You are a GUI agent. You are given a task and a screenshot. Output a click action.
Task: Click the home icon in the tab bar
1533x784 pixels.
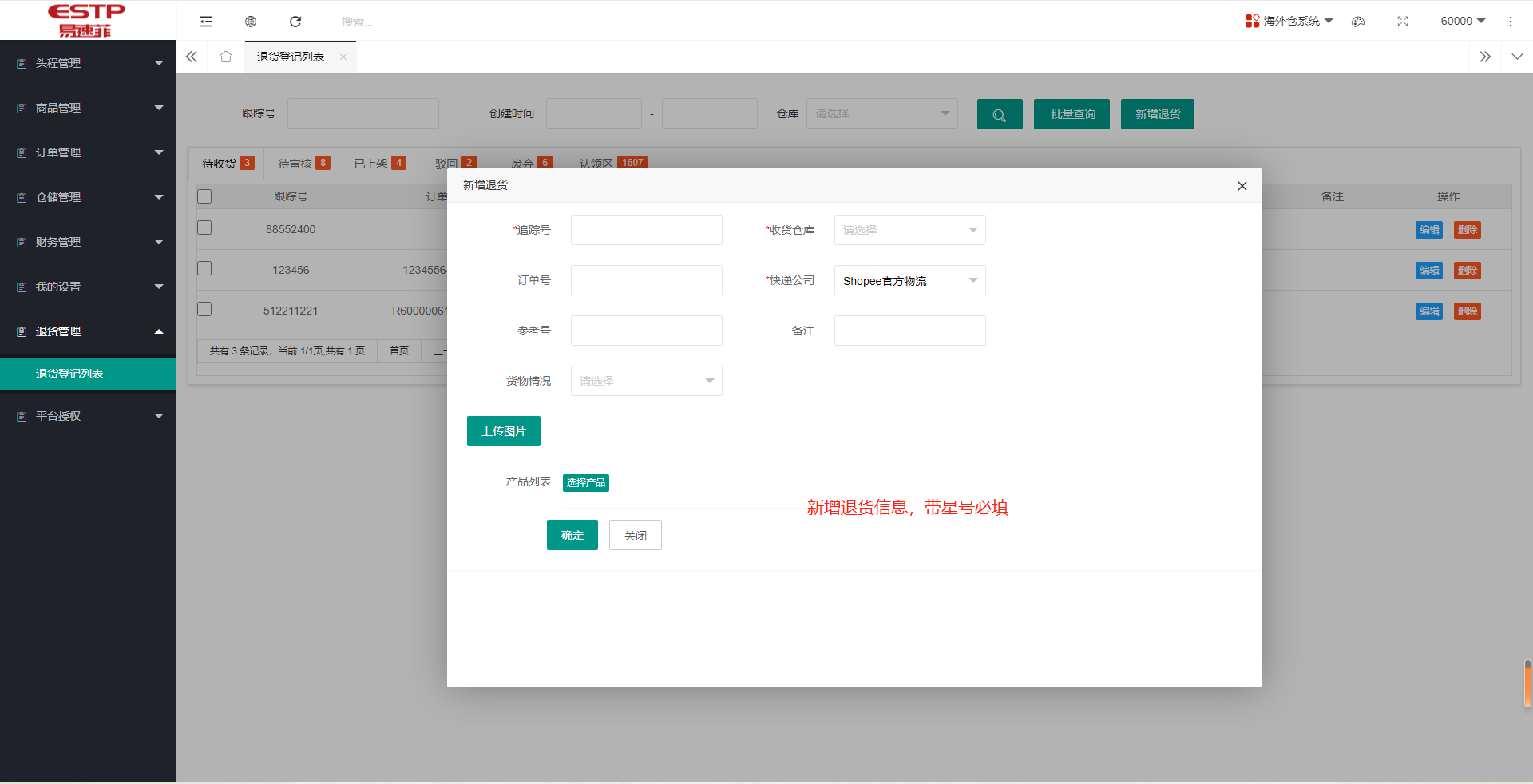click(226, 57)
